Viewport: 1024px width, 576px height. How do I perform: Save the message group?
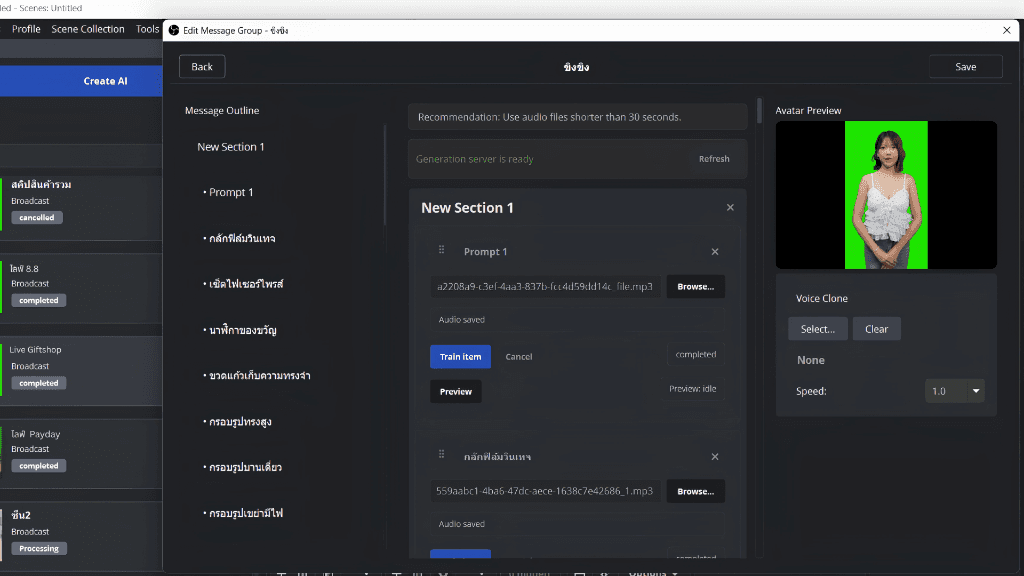[x=965, y=67]
